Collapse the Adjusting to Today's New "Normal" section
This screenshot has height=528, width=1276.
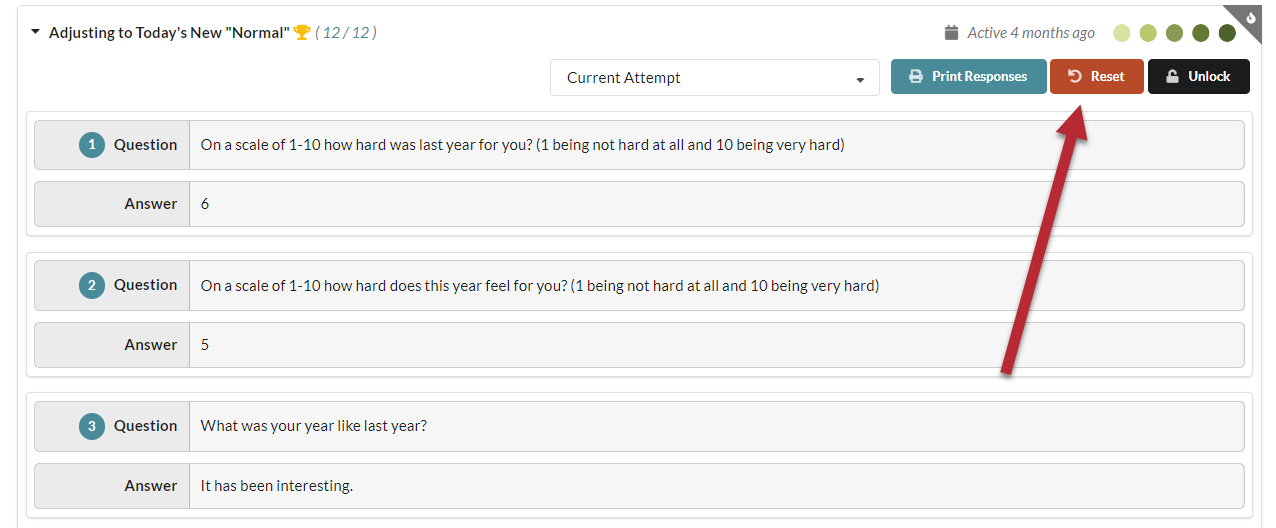pyautogui.click(x=36, y=33)
